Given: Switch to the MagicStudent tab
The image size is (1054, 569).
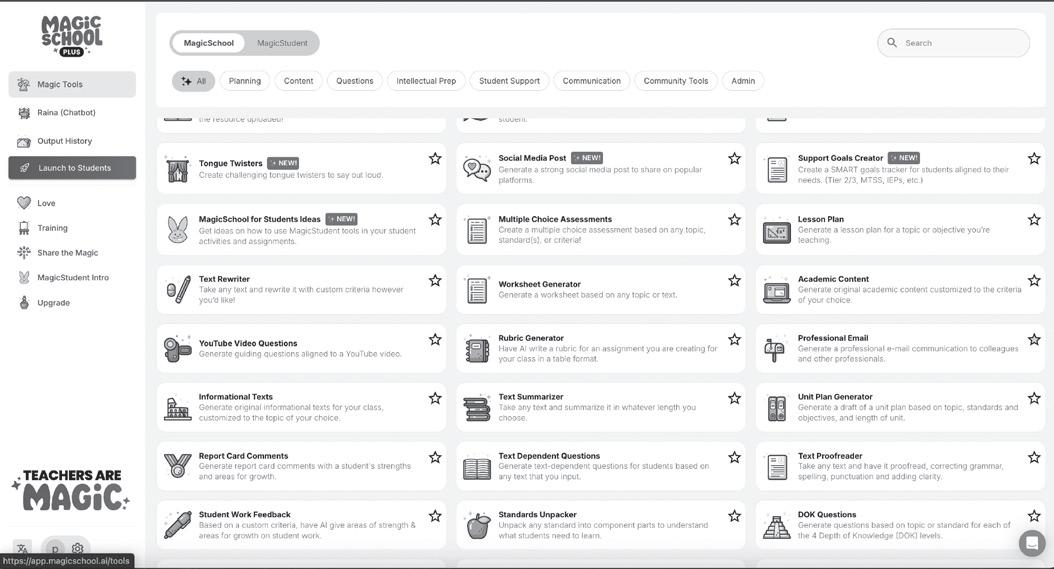Looking at the screenshot, I should click(282, 43).
